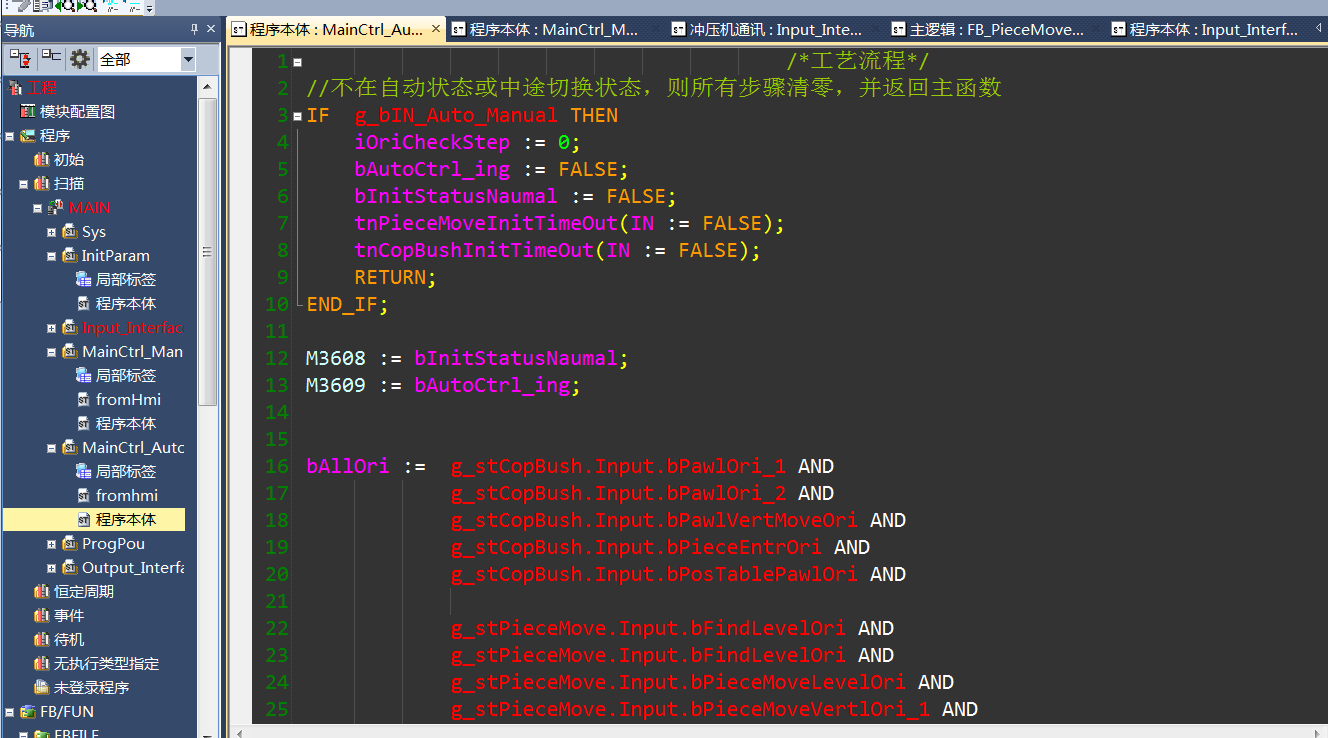Click navigation panel vertical scrollbar thumb
Screen dimensions: 1328x738
(207, 252)
